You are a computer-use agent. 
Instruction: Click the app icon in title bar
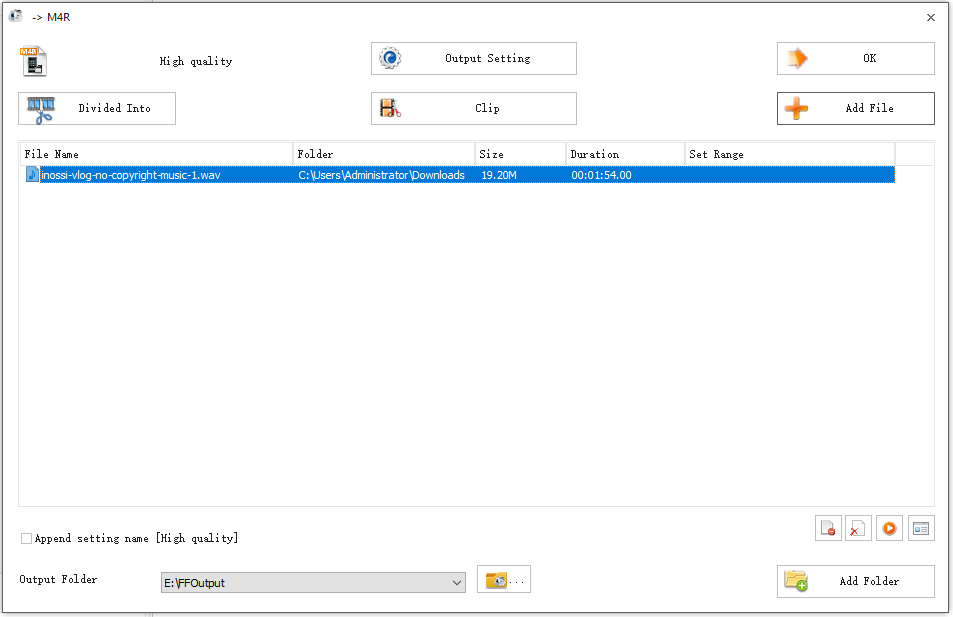[x=16, y=16]
